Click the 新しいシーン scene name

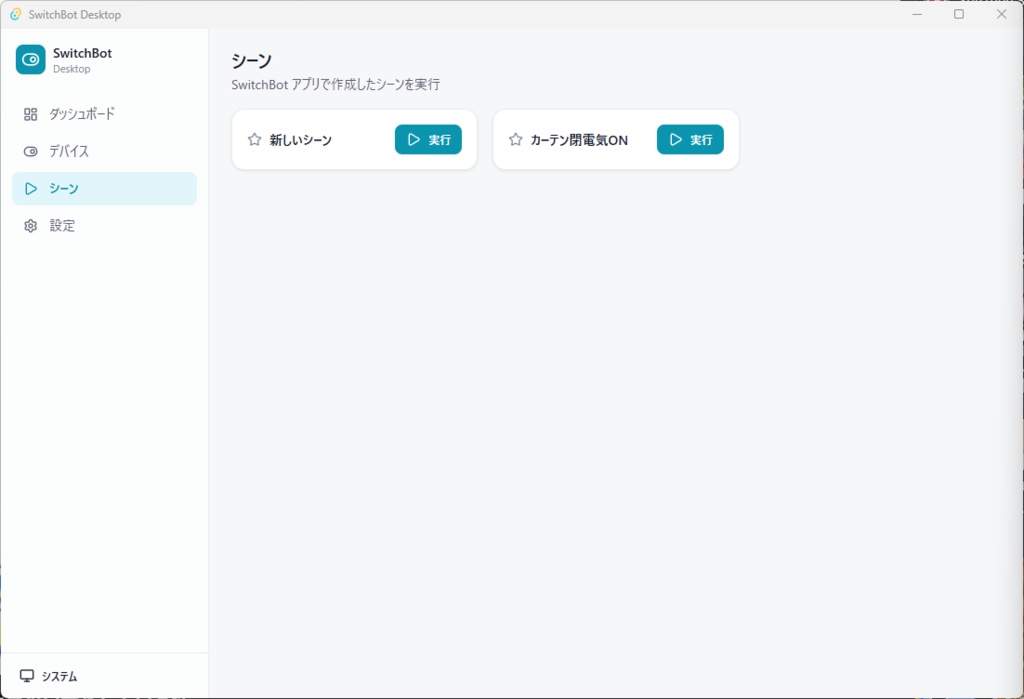[x=300, y=140]
